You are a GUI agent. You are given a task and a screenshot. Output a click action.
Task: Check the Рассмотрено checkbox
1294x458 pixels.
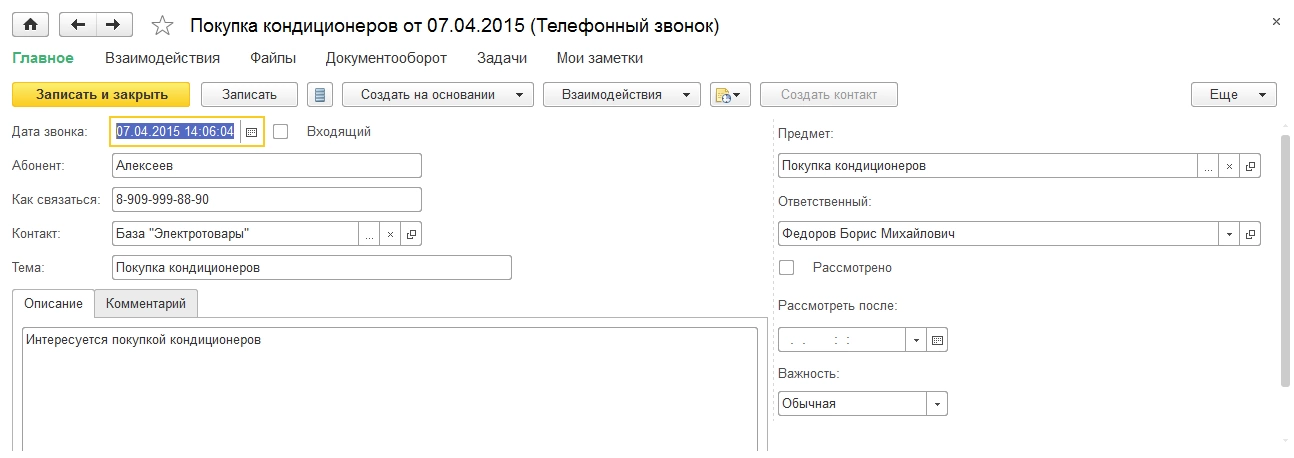787,268
